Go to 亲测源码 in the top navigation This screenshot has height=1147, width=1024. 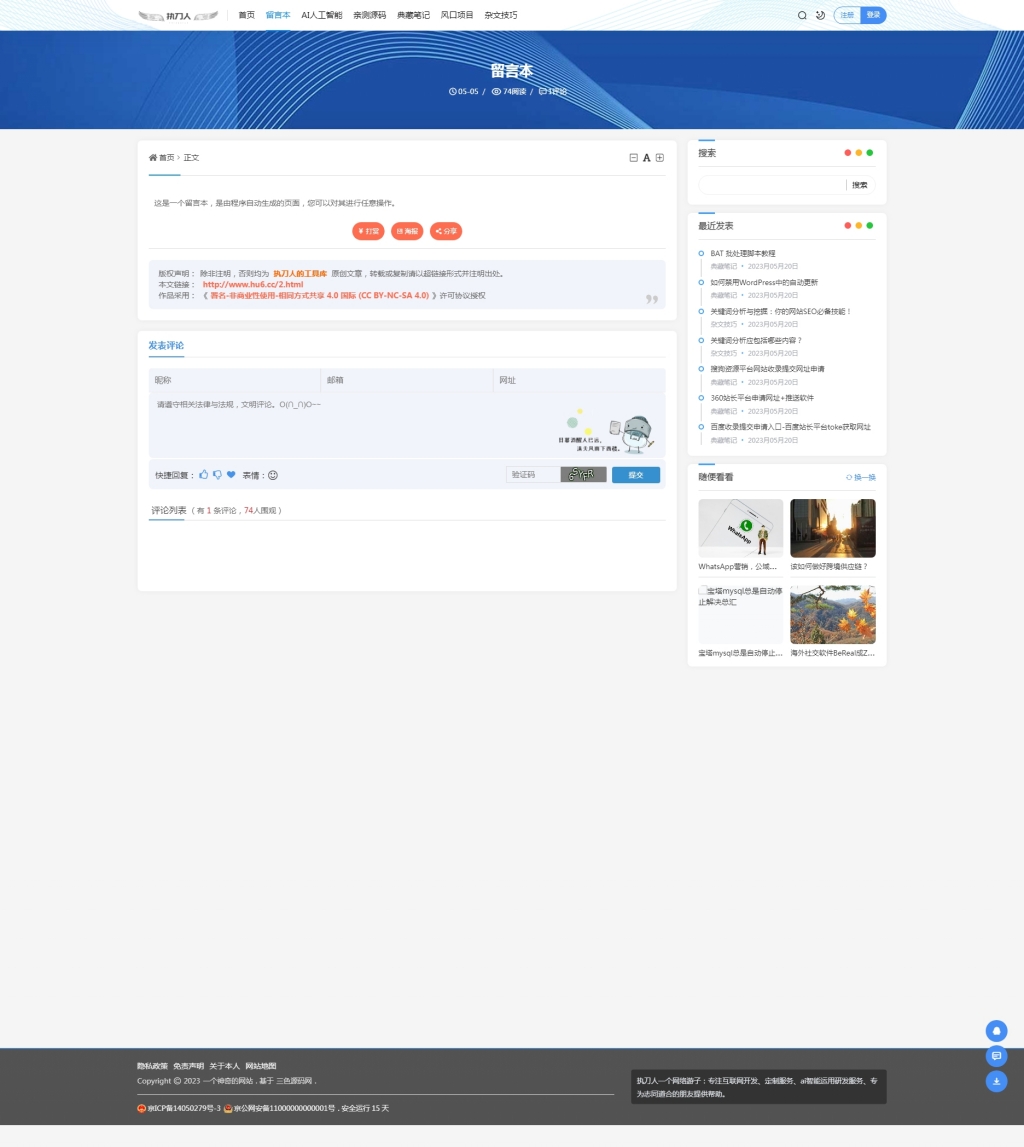[369, 15]
